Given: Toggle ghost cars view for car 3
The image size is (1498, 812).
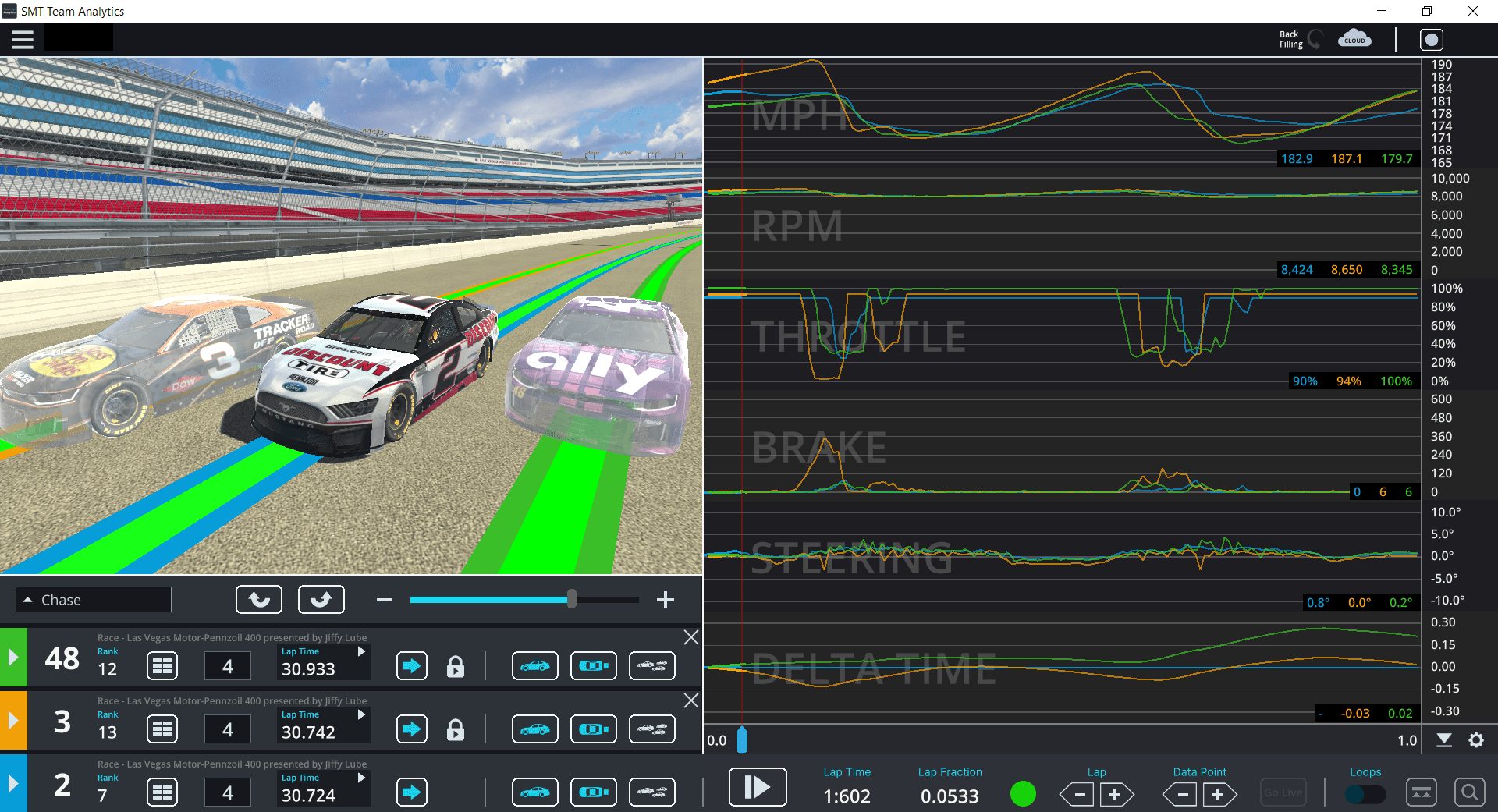Looking at the screenshot, I should coord(652,729).
